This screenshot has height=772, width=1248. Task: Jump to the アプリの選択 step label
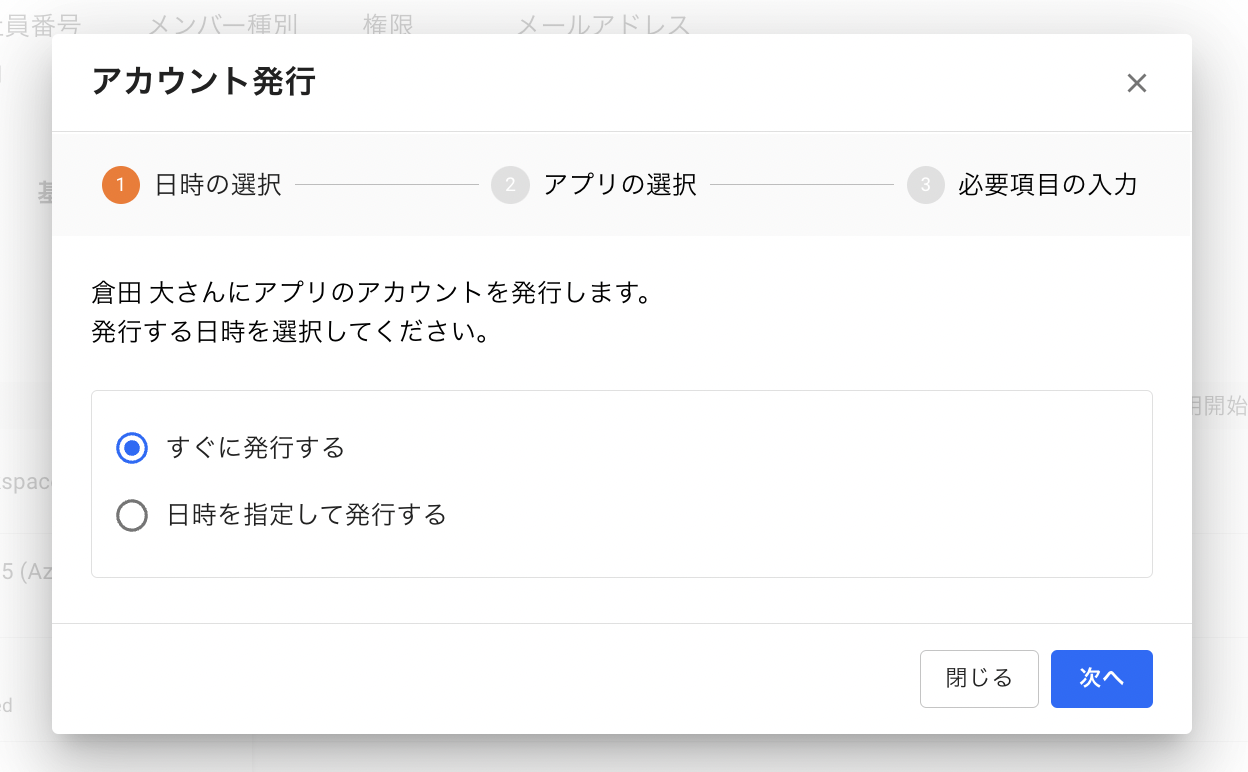(x=620, y=185)
